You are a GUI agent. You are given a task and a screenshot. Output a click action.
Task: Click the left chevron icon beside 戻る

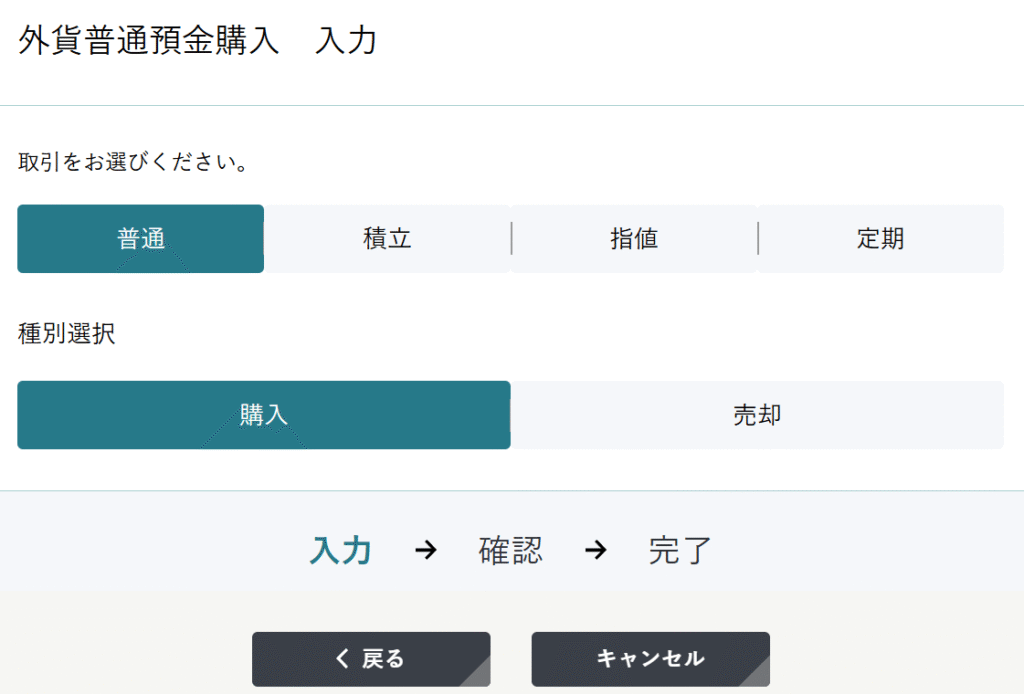click(343, 658)
